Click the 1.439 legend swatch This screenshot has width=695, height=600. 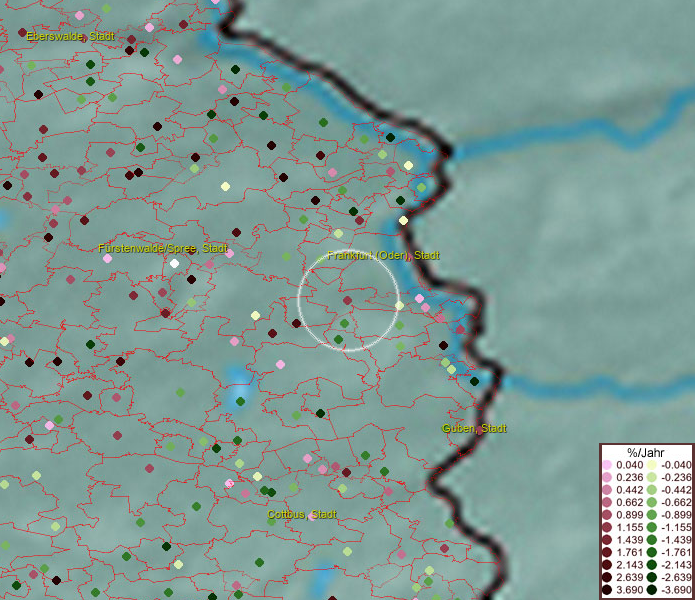pyautogui.click(x=607, y=540)
